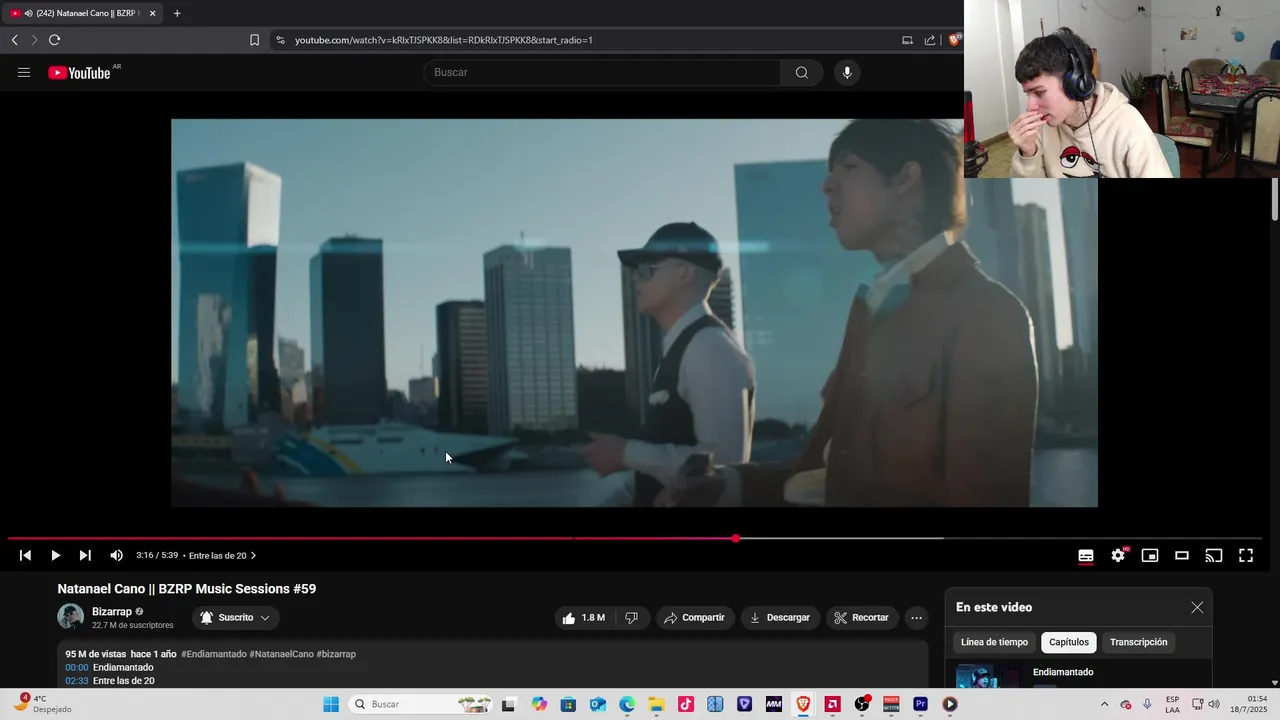Close the Natanael Cano browser tab
1280x720 pixels.
tap(152, 13)
